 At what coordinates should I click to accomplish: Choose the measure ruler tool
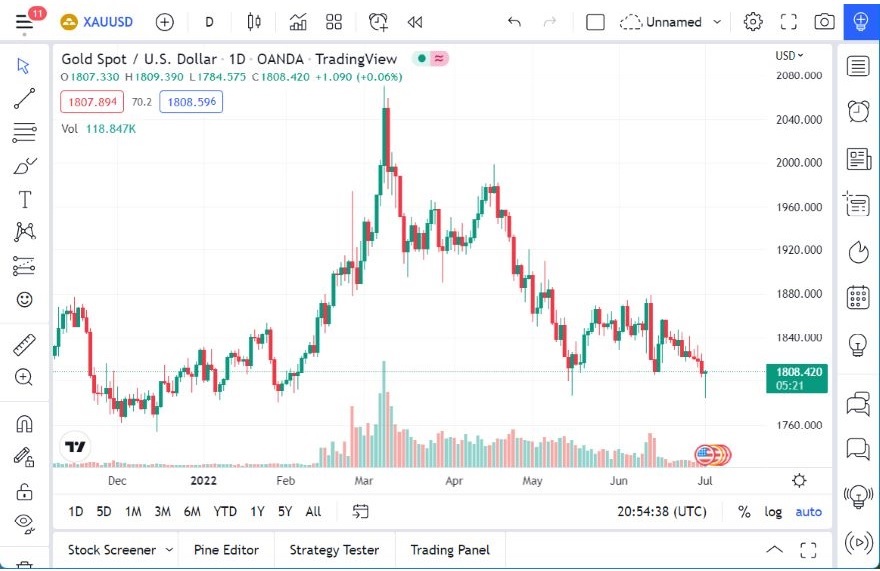25,345
